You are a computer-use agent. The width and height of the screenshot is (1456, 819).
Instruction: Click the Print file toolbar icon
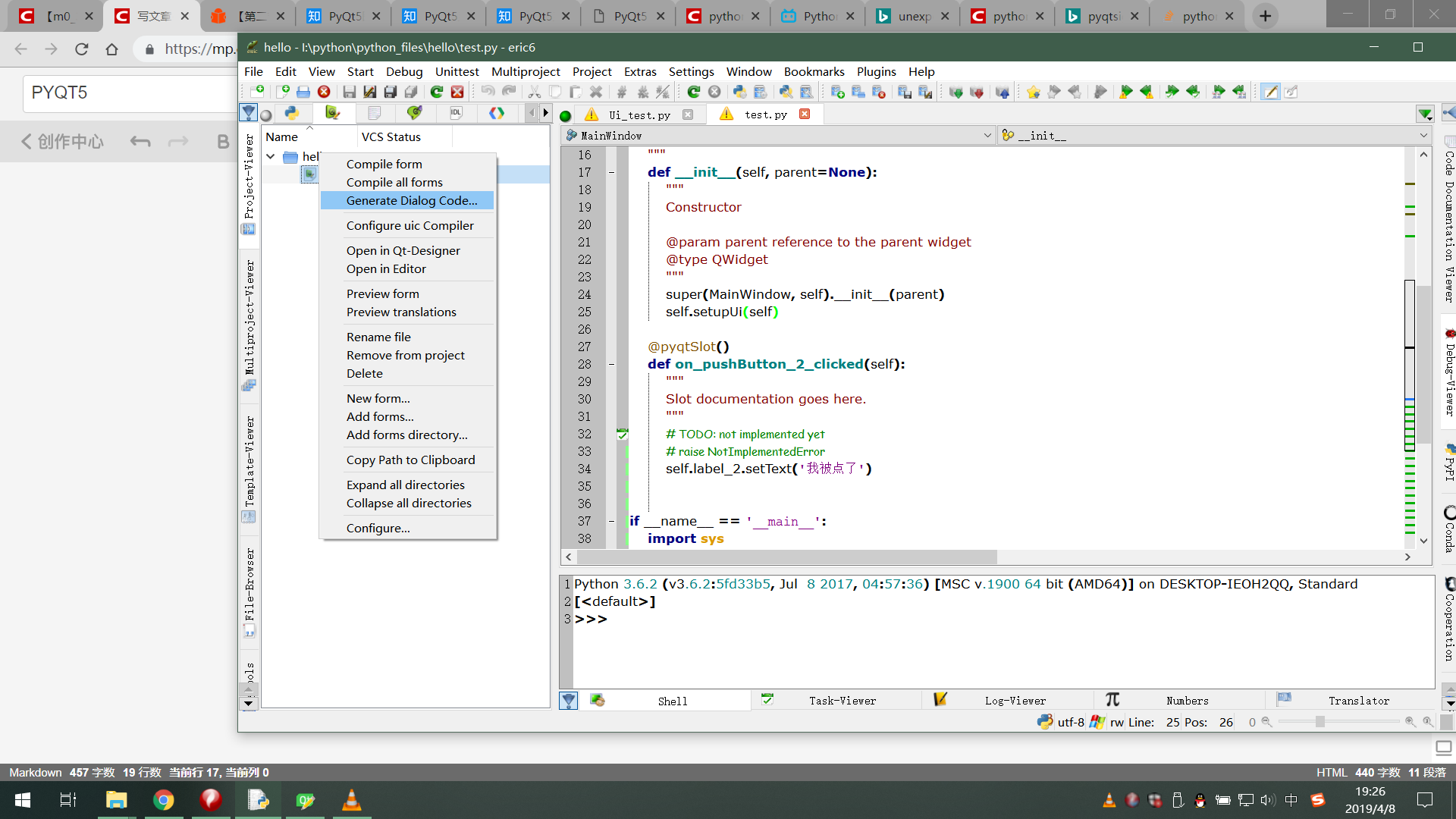303,92
